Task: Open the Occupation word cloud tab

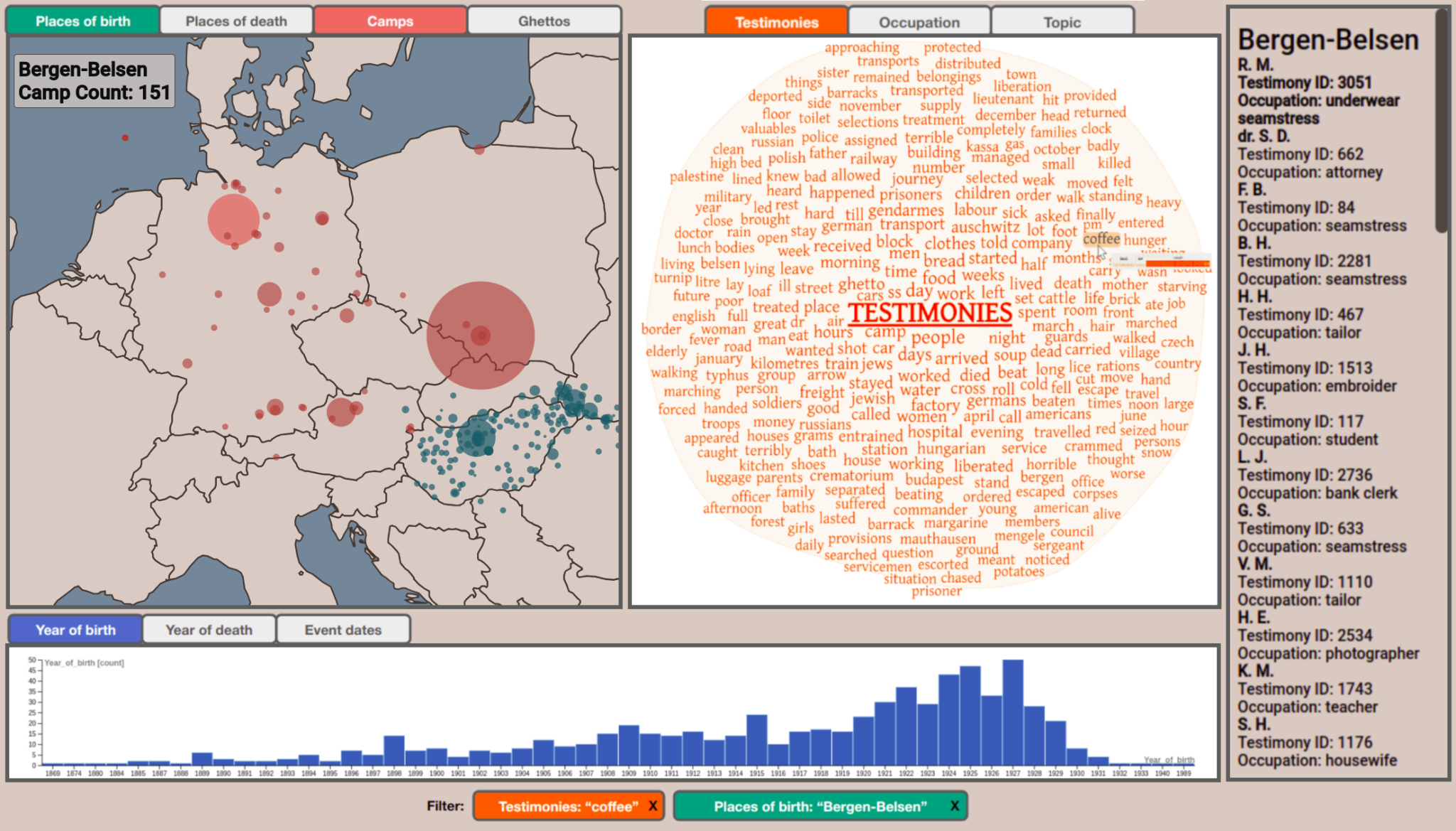Action: pos(919,22)
